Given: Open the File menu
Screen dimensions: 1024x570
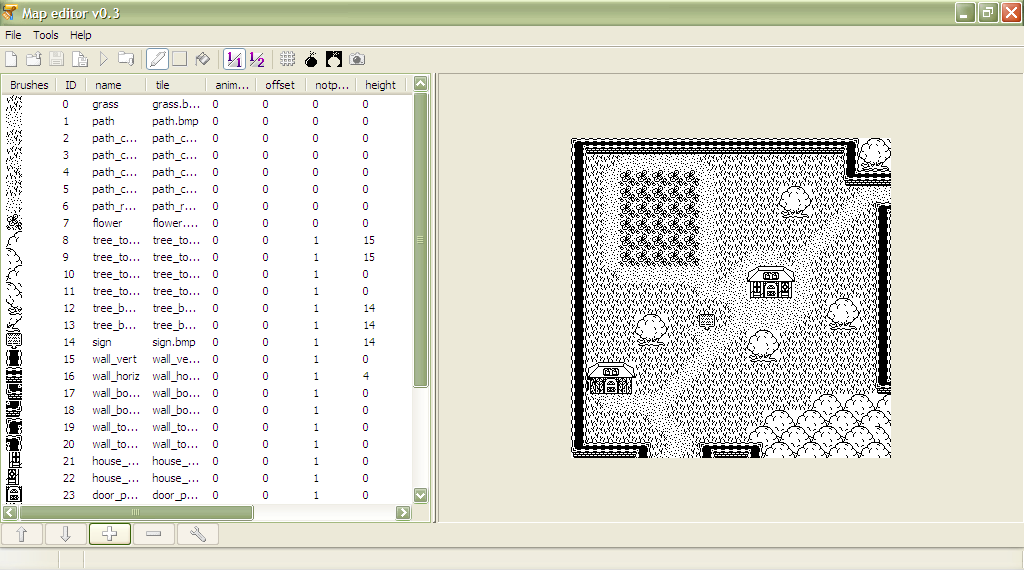Looking at the screenshot, I should point(13,35).
